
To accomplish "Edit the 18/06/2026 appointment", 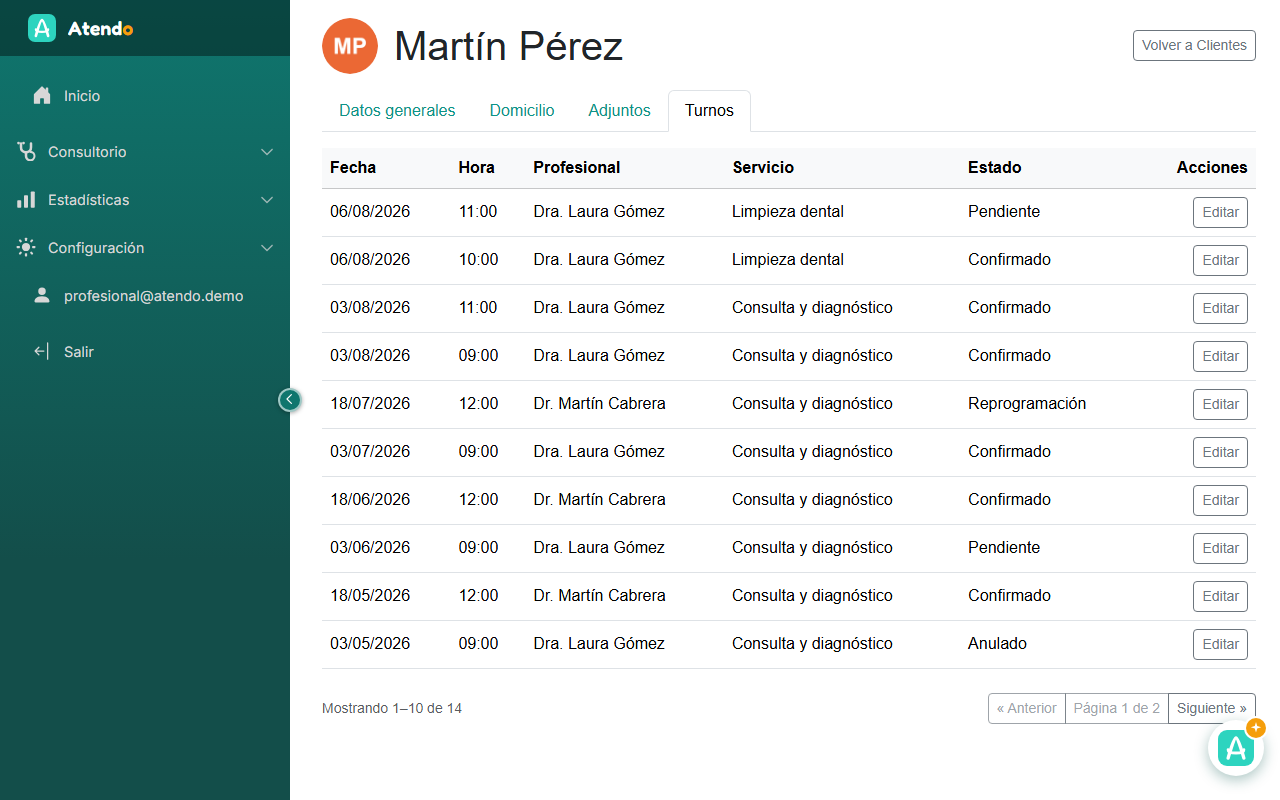I will (x=1220, y=500).
